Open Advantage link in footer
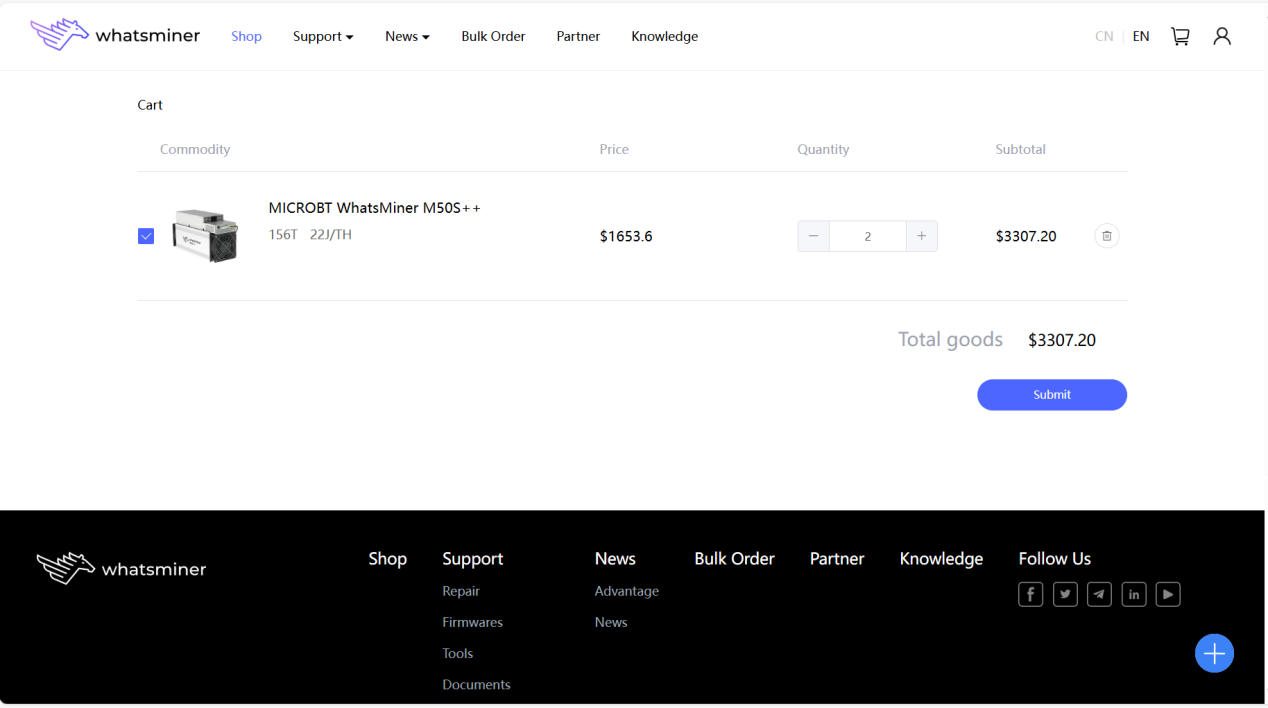The height and width of the screenshot is (708, 1268). 627,591
